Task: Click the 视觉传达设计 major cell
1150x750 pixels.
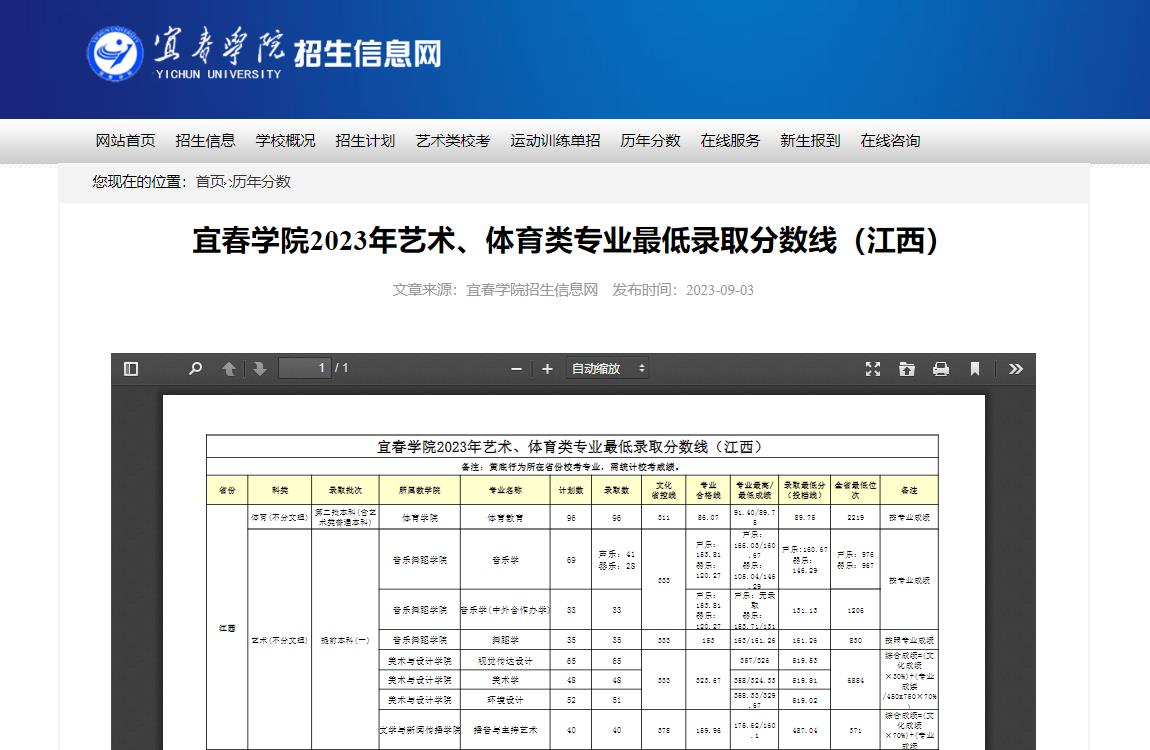Action: pos(505,661)
